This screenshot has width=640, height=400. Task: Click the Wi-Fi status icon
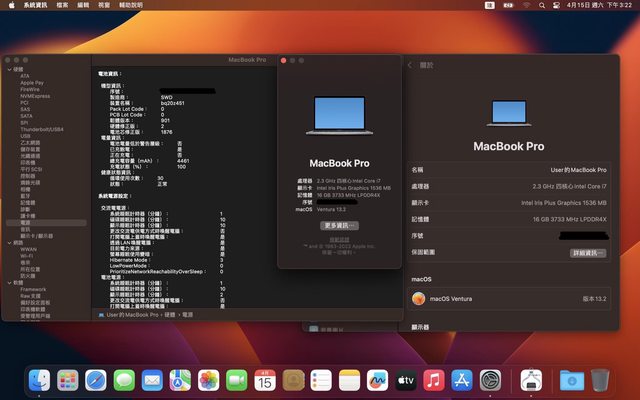point(526,5)
